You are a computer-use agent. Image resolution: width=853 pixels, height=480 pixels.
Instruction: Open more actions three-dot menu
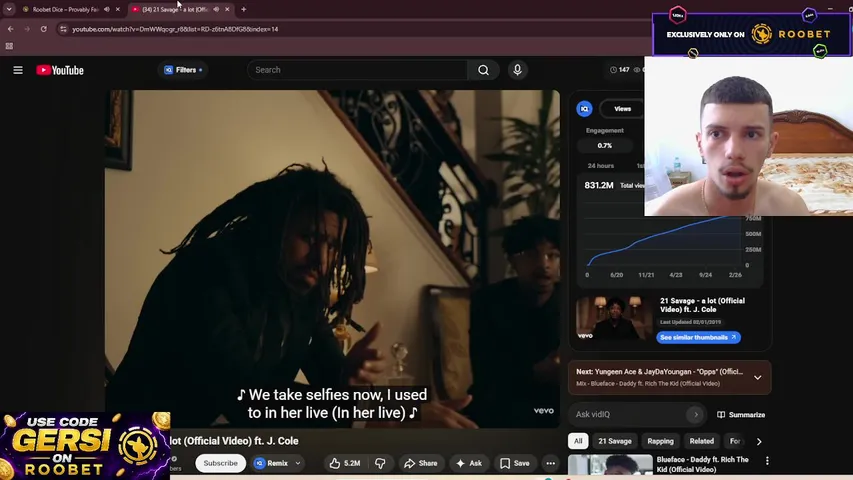pos(551,463)
